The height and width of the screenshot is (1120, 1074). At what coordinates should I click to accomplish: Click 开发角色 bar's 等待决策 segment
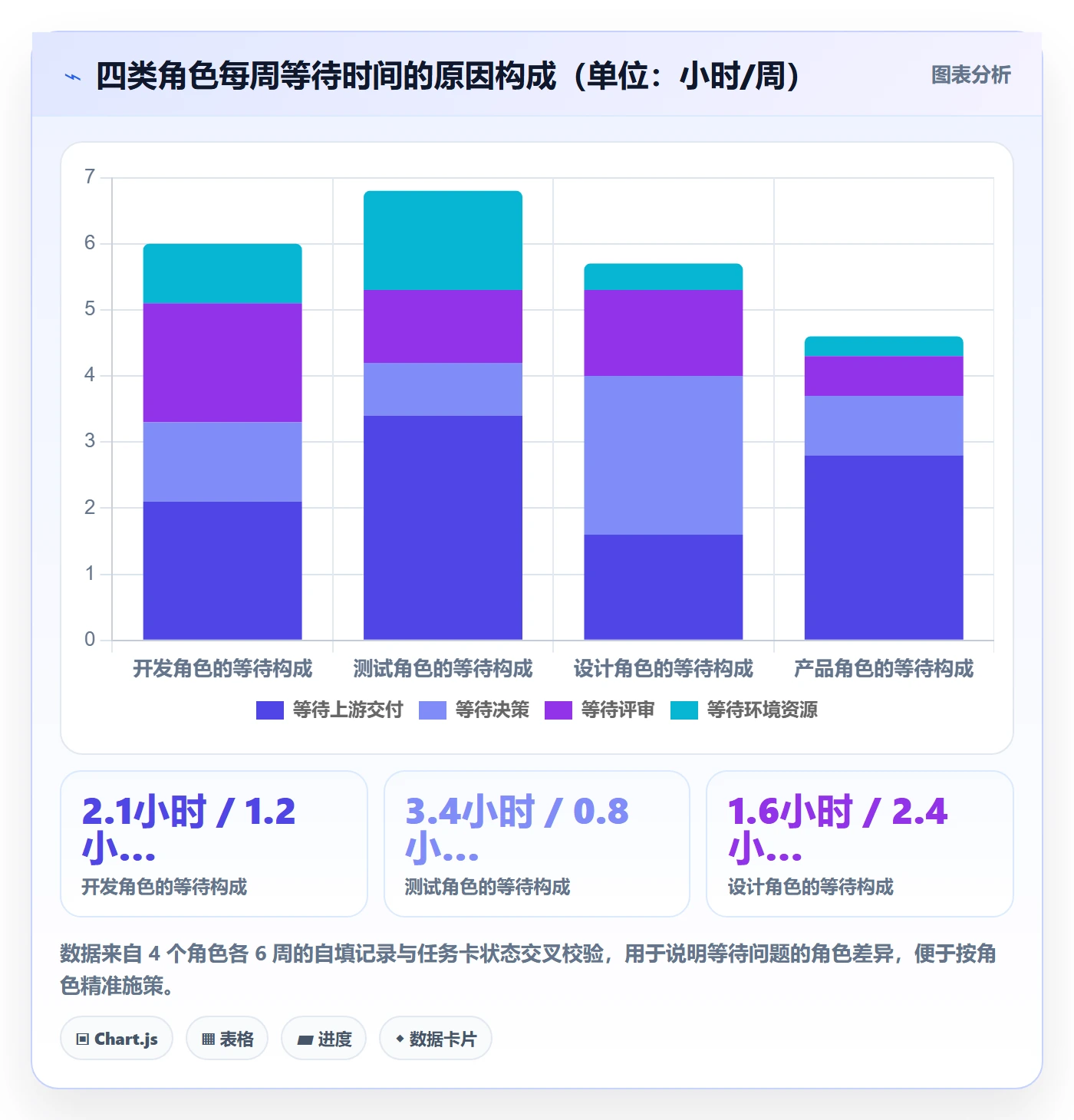point(222,462)
